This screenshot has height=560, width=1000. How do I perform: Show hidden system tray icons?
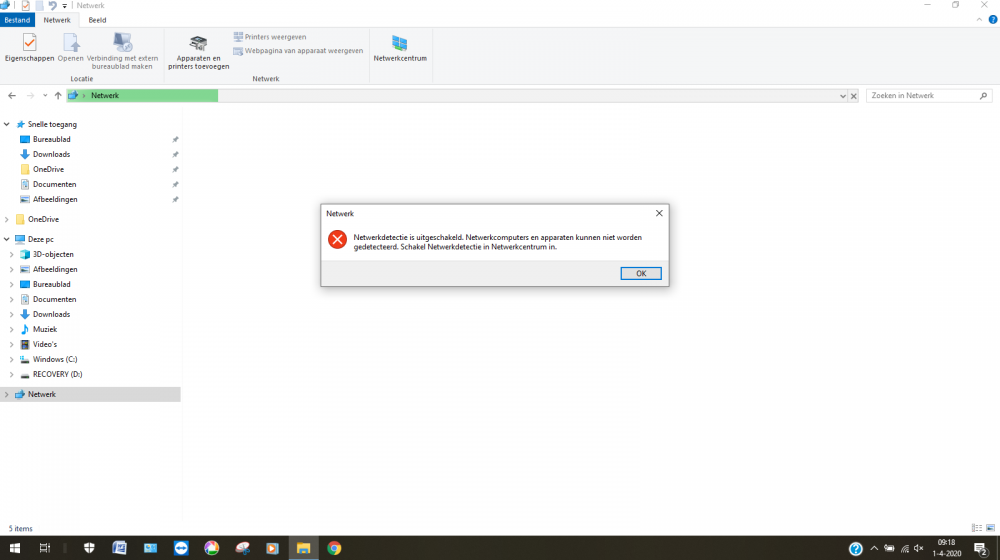[x=874, y=548]
